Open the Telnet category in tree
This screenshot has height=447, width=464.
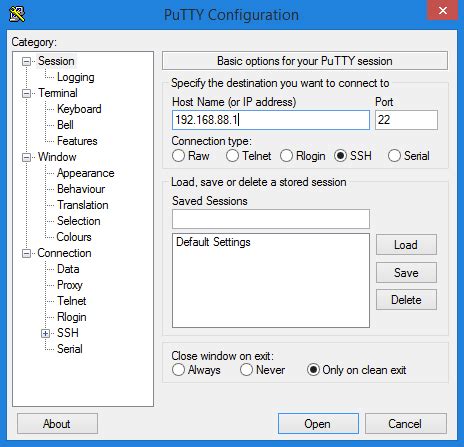72,301
